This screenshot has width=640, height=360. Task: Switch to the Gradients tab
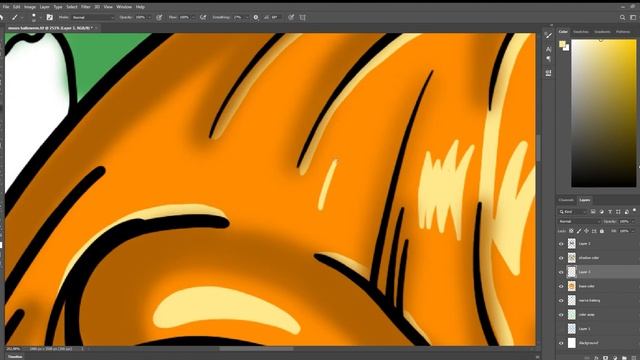point(602,32)
